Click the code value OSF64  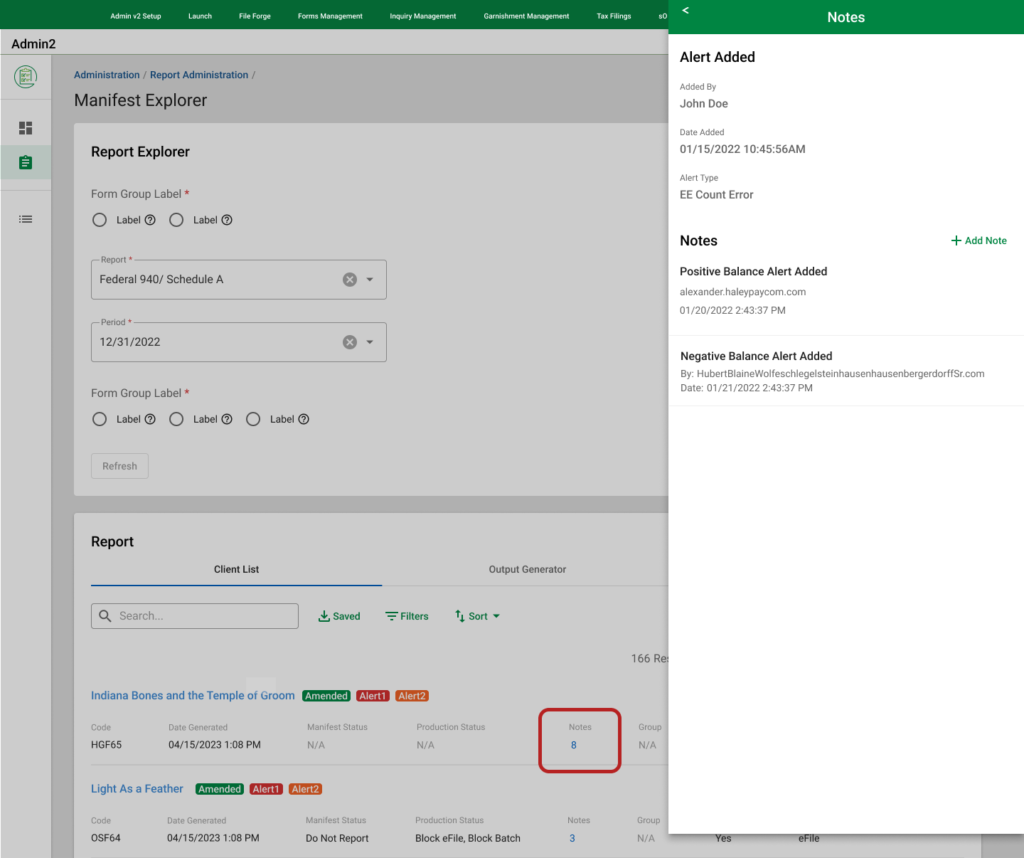[x=106, y=838]
